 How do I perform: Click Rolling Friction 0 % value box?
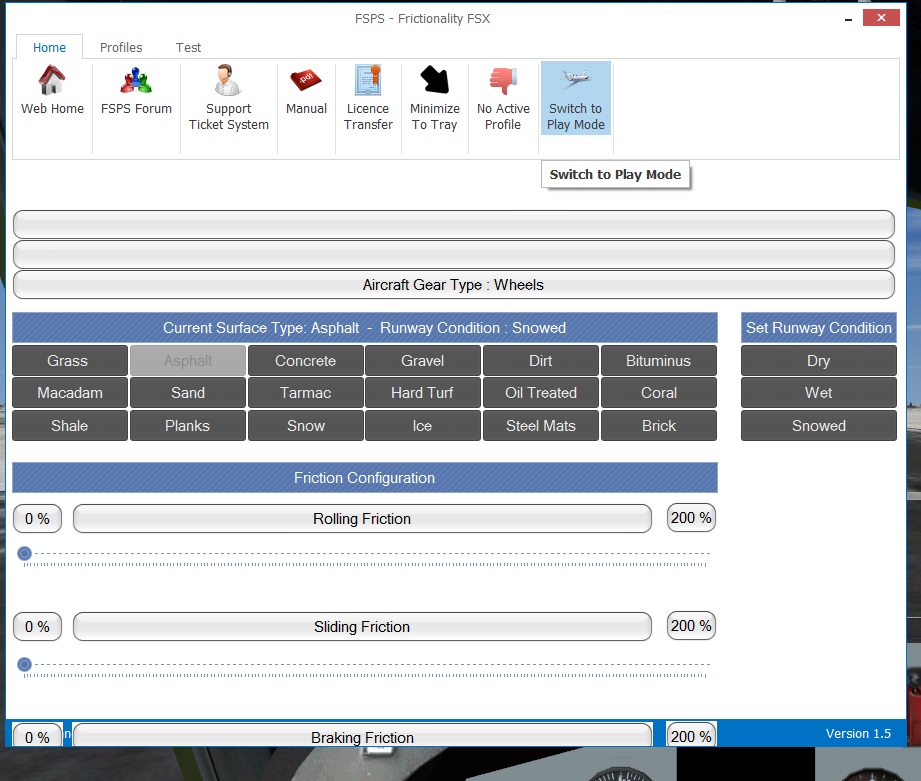[x=38, y=519]
